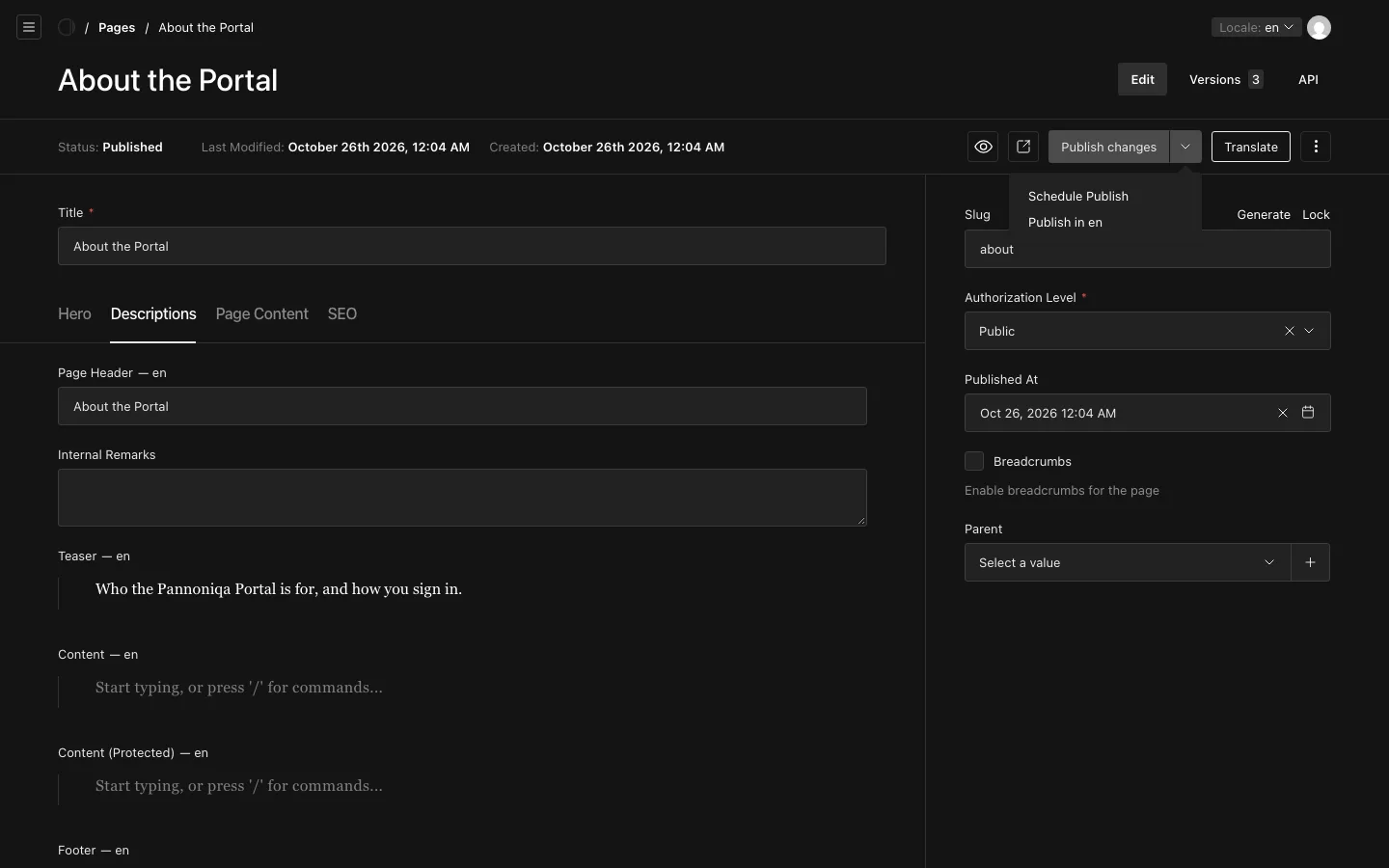Image resolution: width=1389 pixels, height=868 pixels.
Task: Open preview in new window icon
Action: (1023, 147)
